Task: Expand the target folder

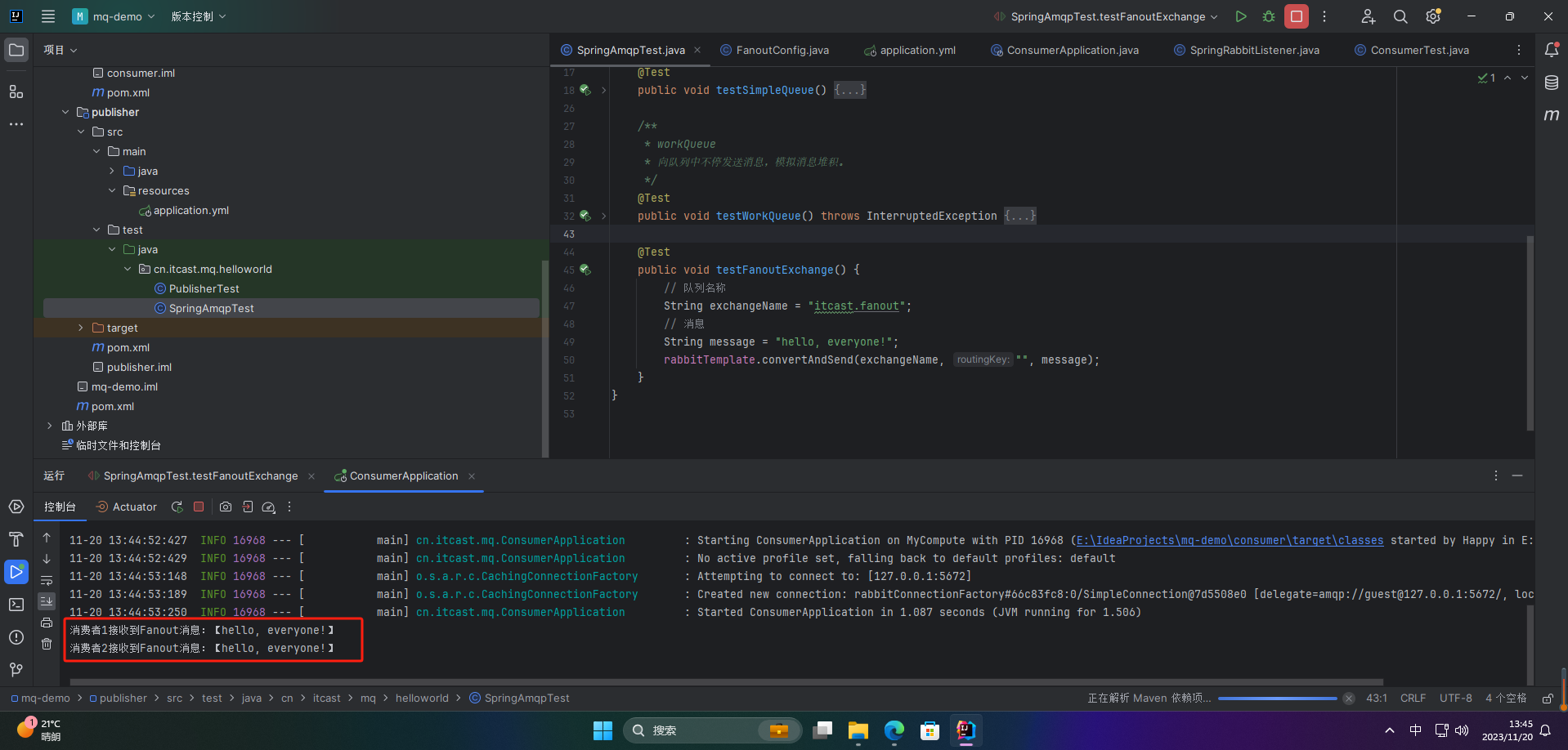Action: (x=81, y=328)
